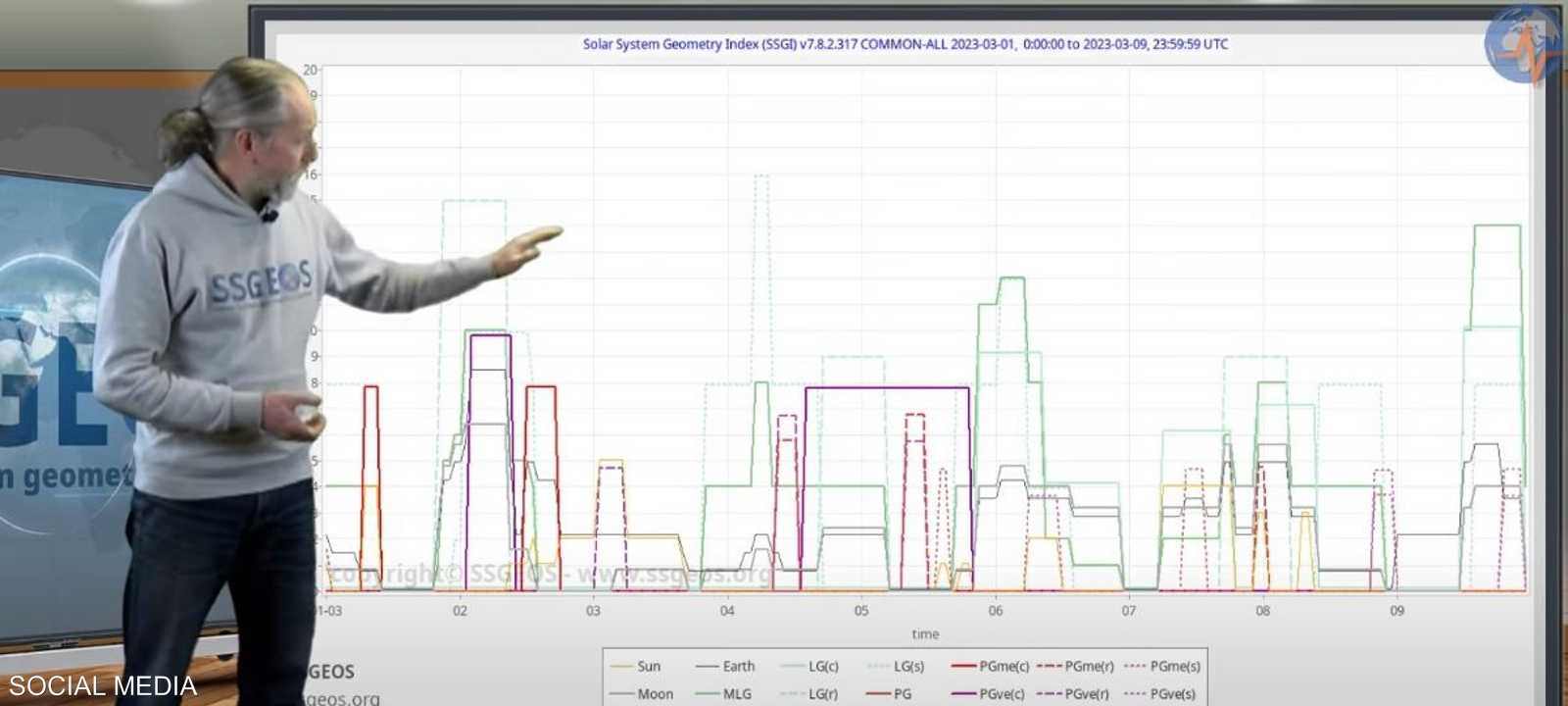The width and height of the screenshot is (1568, 706).
Task: Select the LG(r) legend entry
Action: click(x=809, y=693)
